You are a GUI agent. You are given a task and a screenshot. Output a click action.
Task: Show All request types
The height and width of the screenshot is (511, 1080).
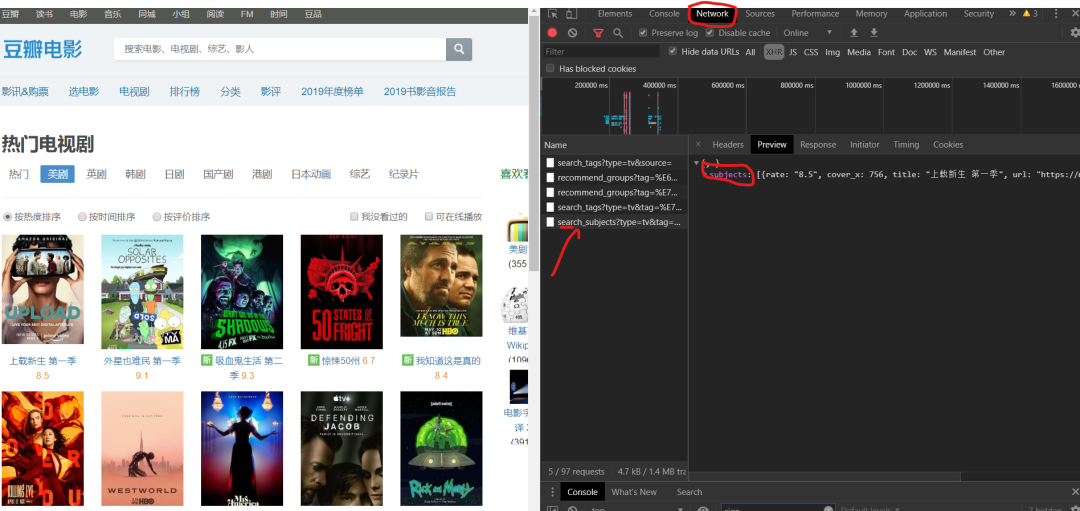[x=750, y=52]
